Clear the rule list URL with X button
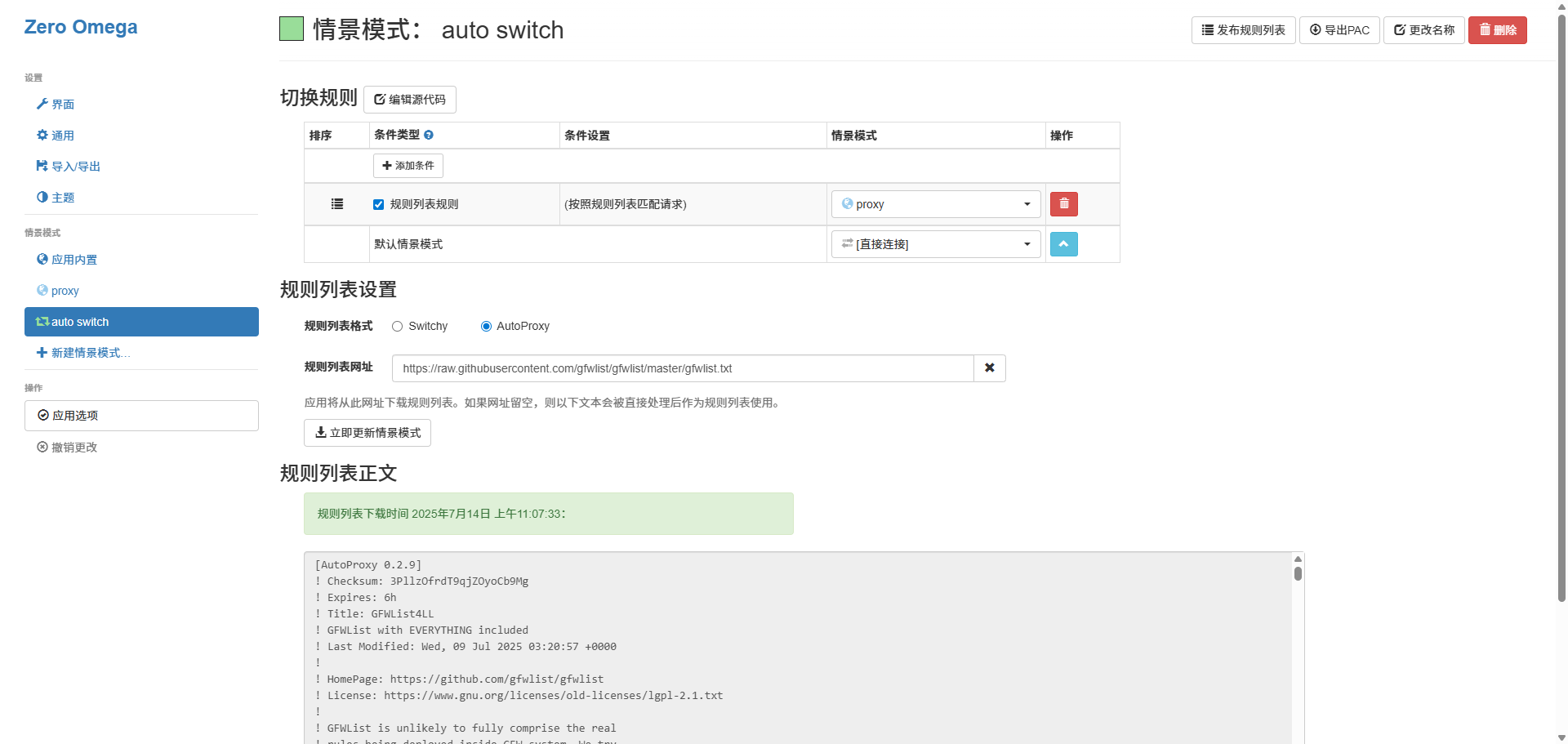 coord(989,368)
